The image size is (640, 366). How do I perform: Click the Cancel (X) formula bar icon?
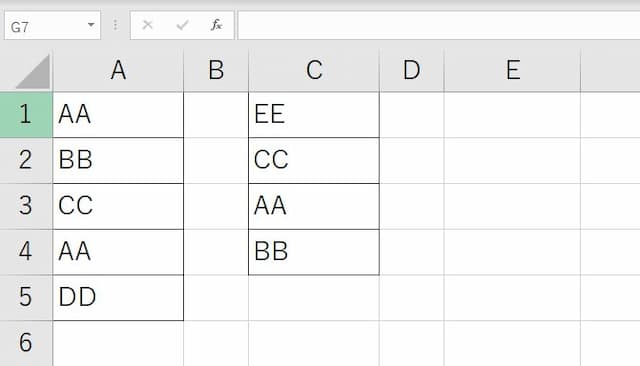pos(147,25)
